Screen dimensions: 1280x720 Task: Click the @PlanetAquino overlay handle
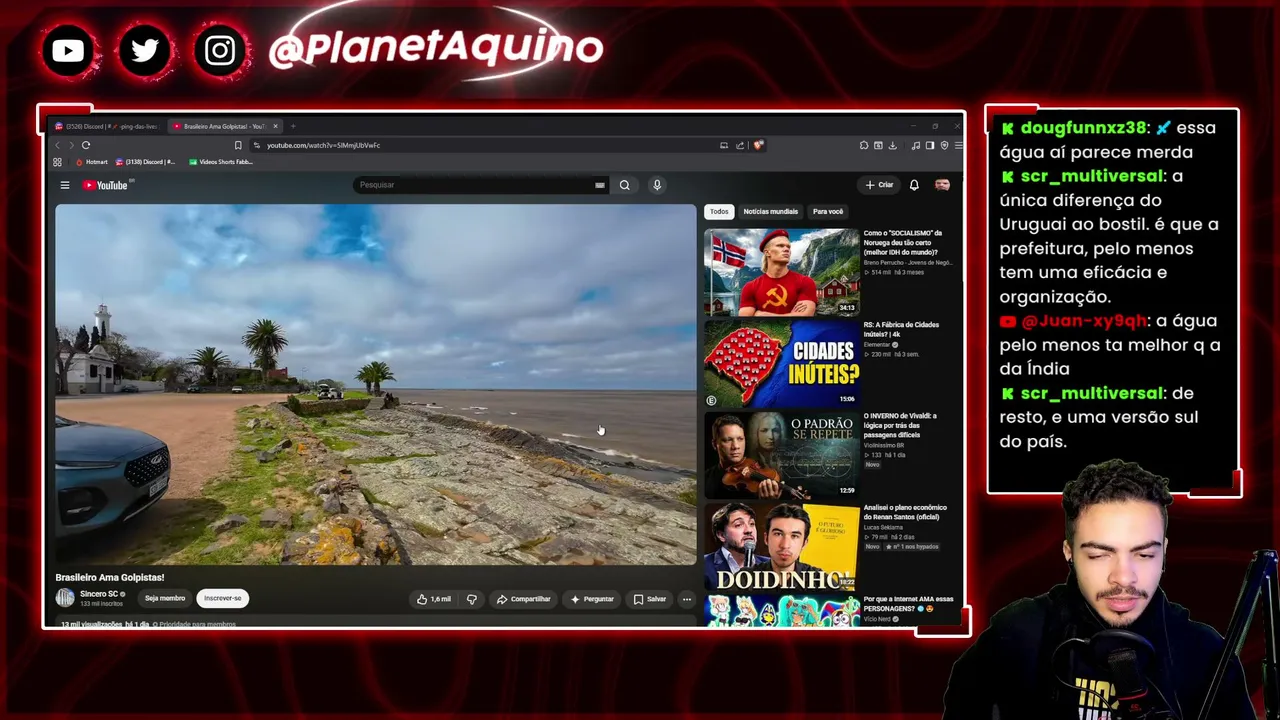tap(436, 47)
